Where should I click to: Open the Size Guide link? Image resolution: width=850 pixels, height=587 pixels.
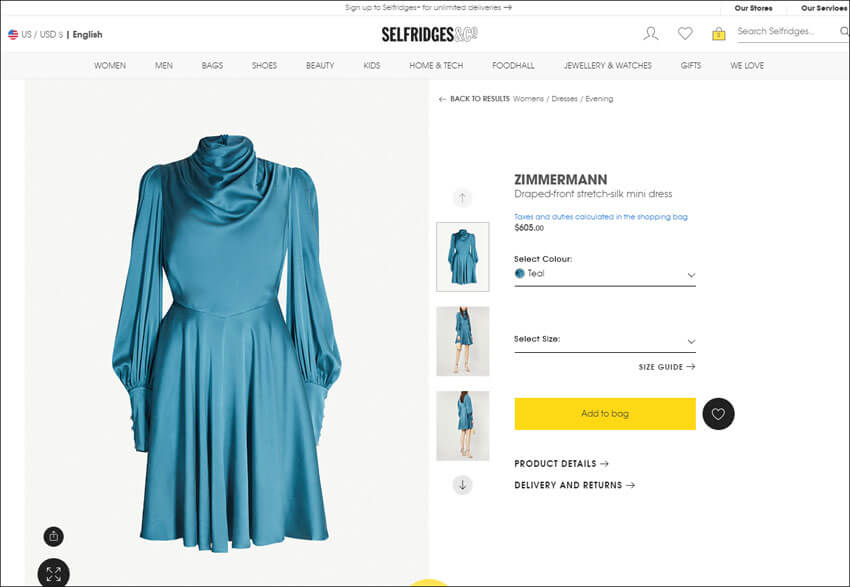[667, 367]
